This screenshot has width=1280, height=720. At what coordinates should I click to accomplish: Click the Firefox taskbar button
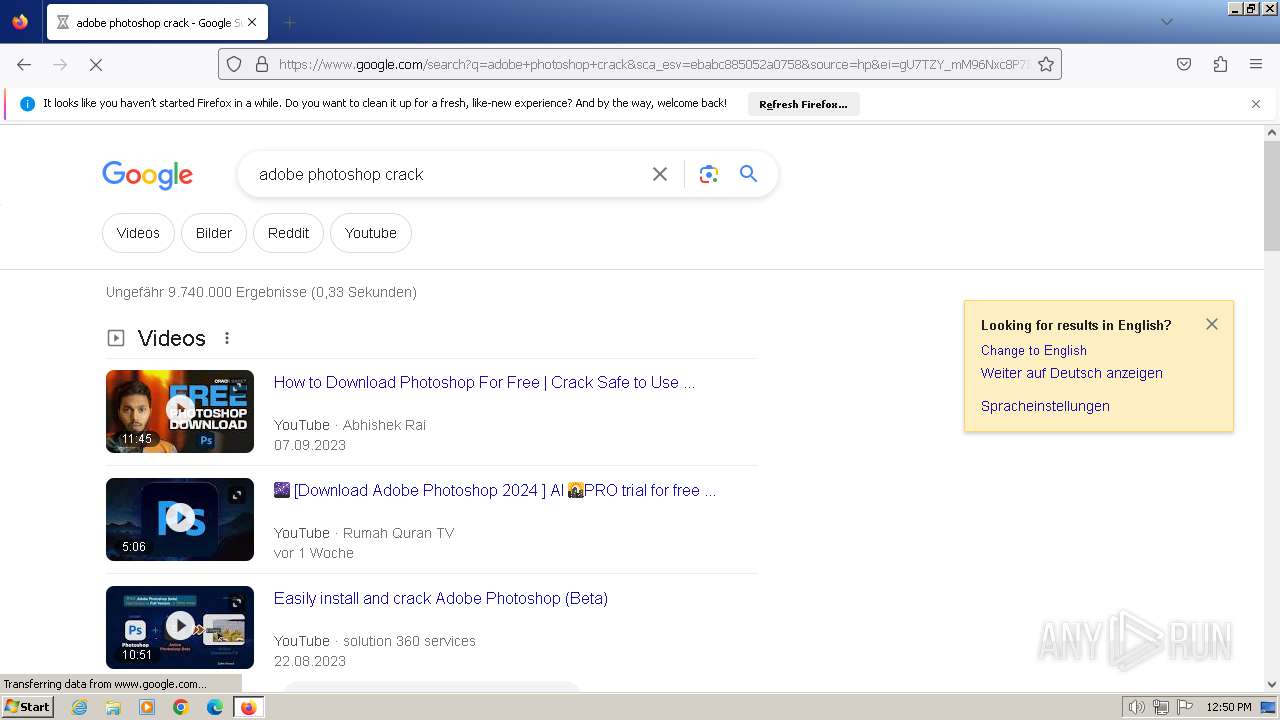[x=249, y=707]
